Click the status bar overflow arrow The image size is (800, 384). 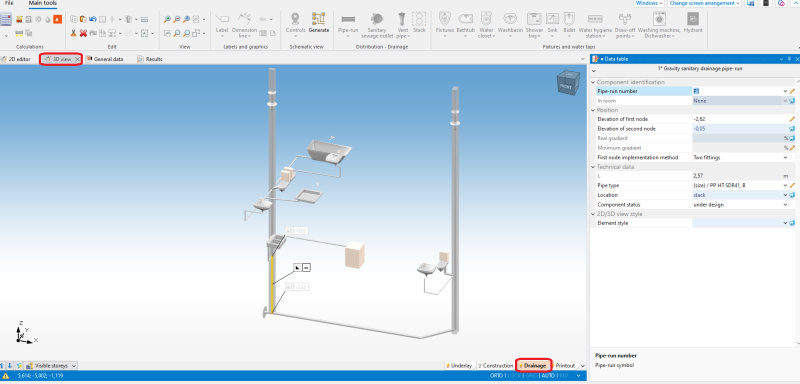coord(578,375)
